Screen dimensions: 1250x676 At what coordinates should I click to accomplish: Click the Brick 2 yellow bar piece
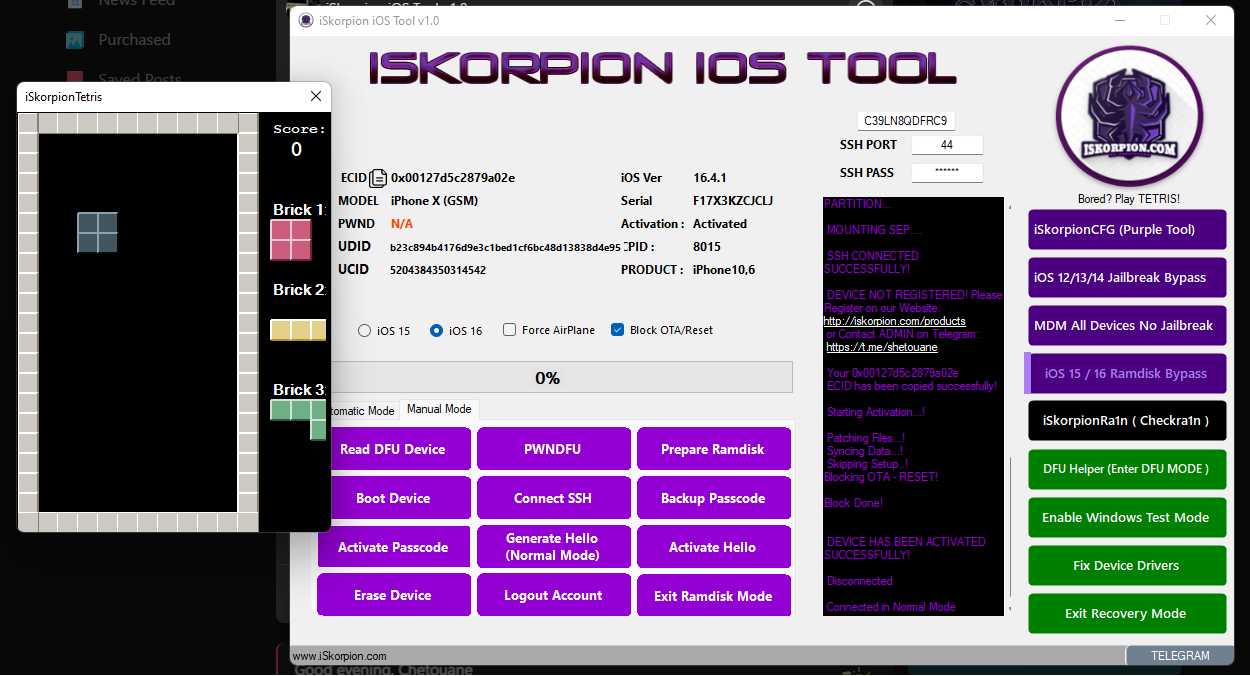tap(298, 330)
